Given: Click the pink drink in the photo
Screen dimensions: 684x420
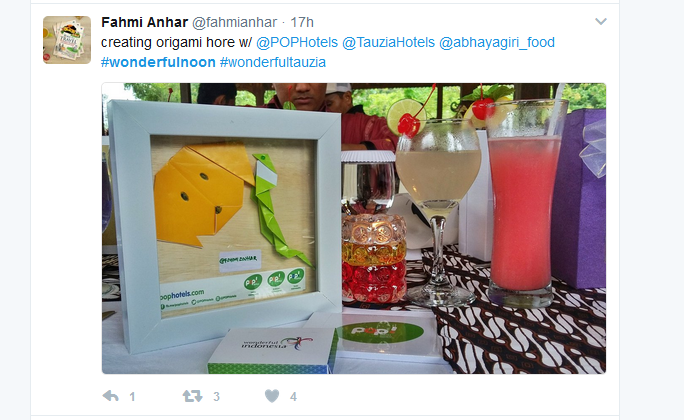Looking at the screenshot, I should pyautogui.click(x=523, y=205).
